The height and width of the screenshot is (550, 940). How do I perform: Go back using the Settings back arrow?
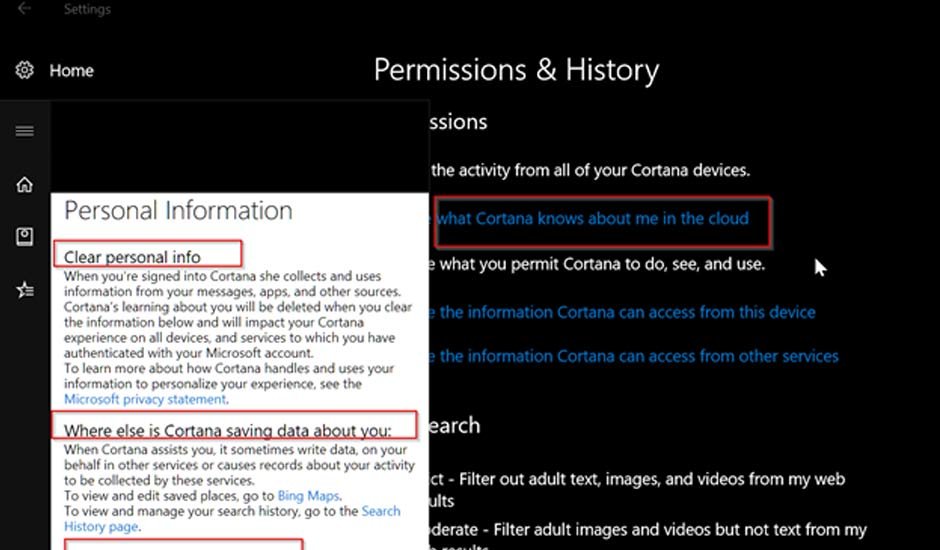tap(24, 8)
